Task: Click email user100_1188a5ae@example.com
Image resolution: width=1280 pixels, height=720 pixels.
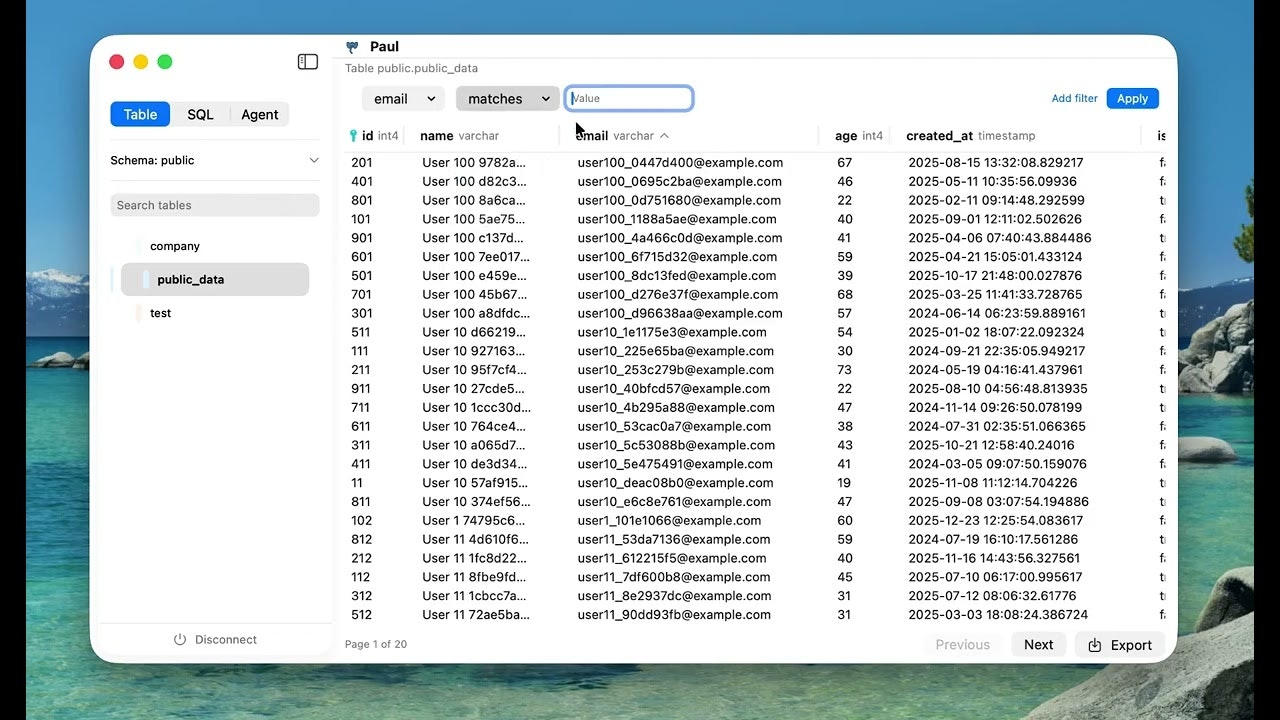Action: (x=677, y=220)
